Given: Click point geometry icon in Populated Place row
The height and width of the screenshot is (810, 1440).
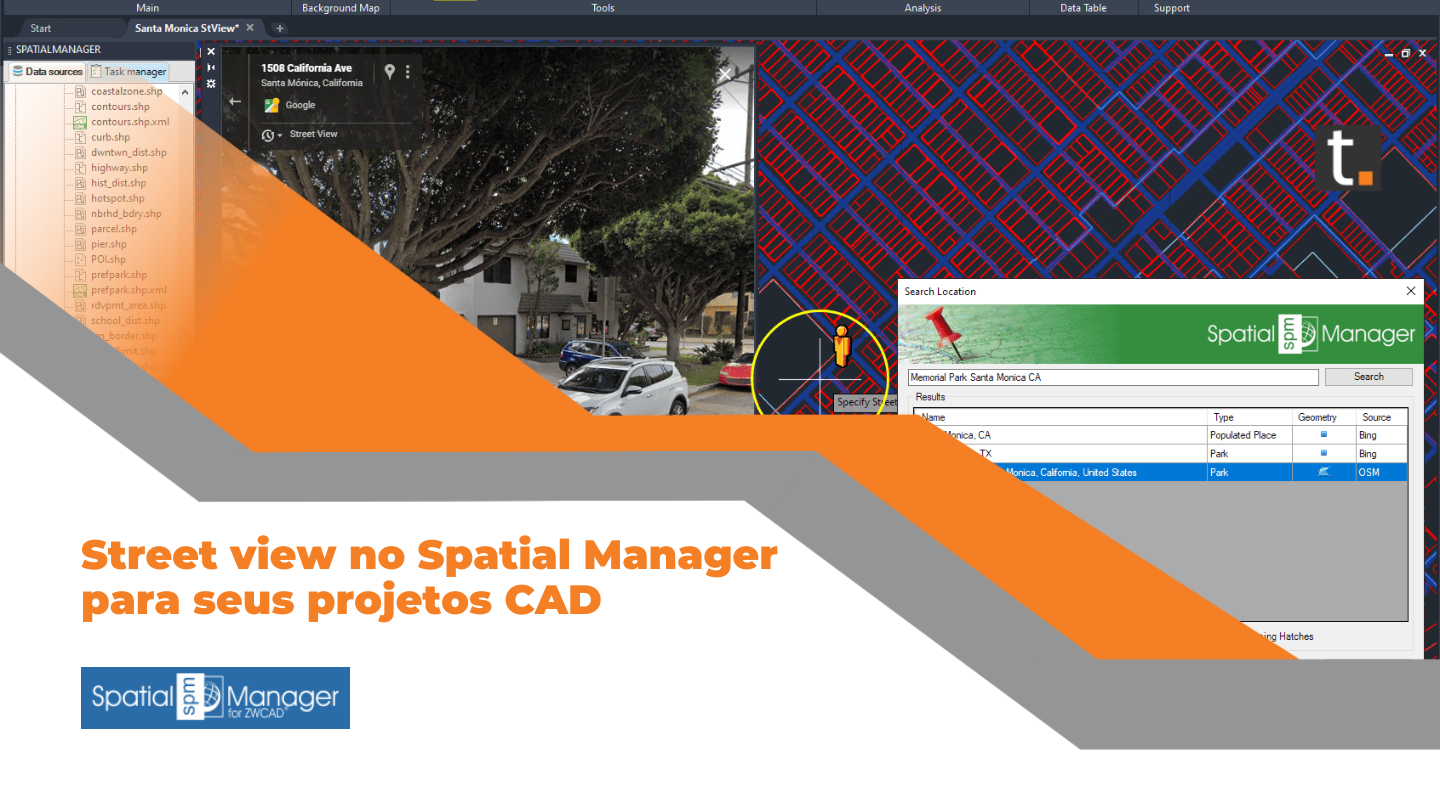Looking at the screenshot, I should coord(1324,435).
